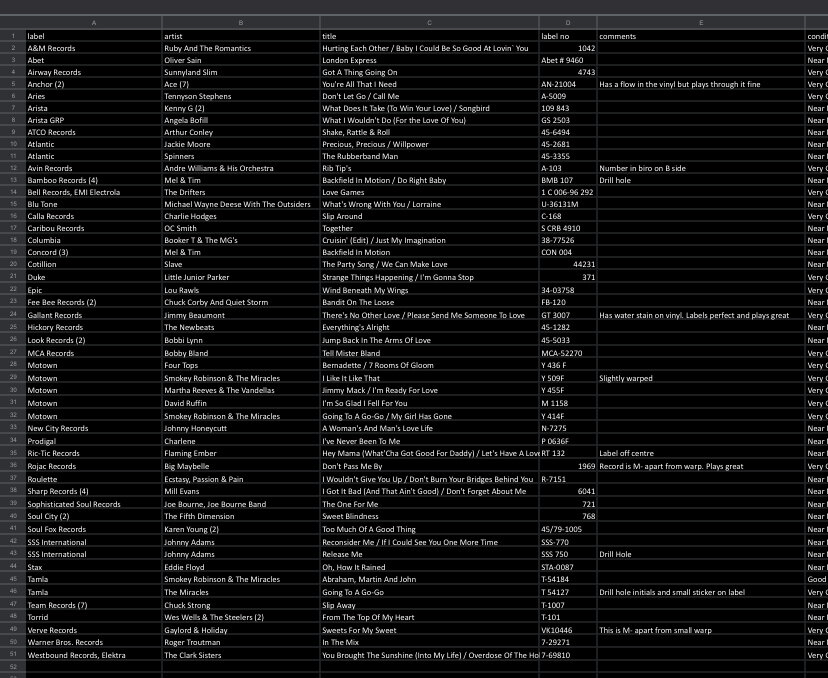
Task: Select row 1 header number
Action: (x=13, y=36)
